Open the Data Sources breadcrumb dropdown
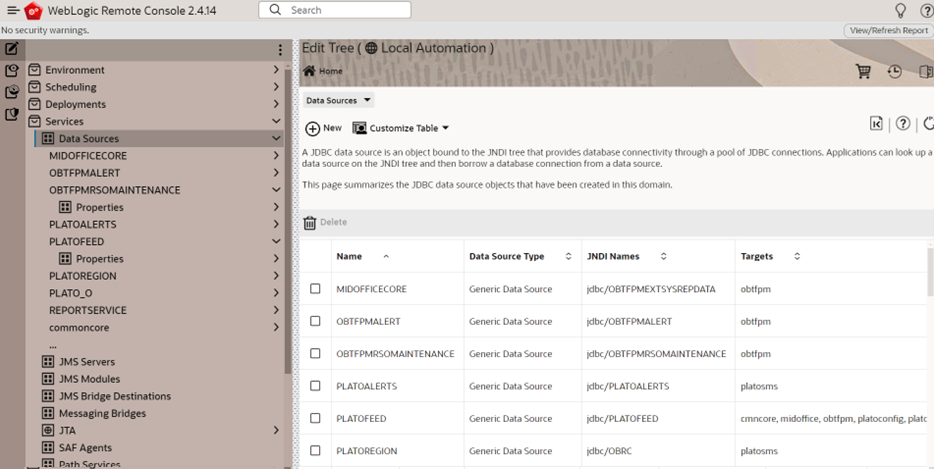Image resolution: width=936 pixels, height=469 pixels. click(x=338, y=100)
